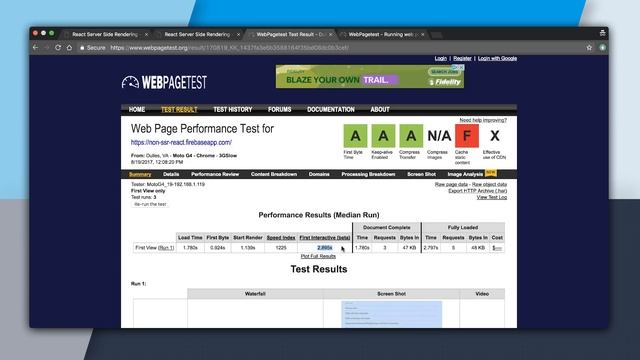Click the First Byte Time grade A
Image resolution: width=640 pixels, height=360 pixels.
click(355, 136)
